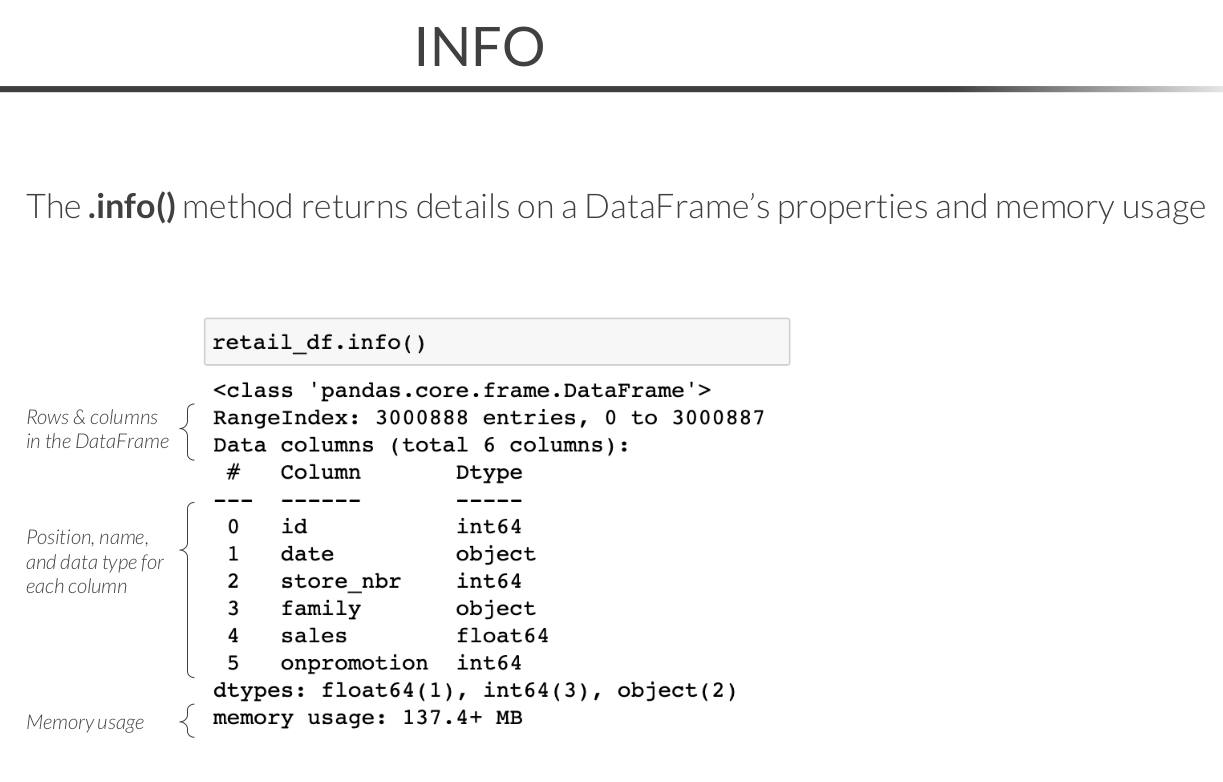Click the onpromotion column name
1223x782 pixels.
pos(354,663)
